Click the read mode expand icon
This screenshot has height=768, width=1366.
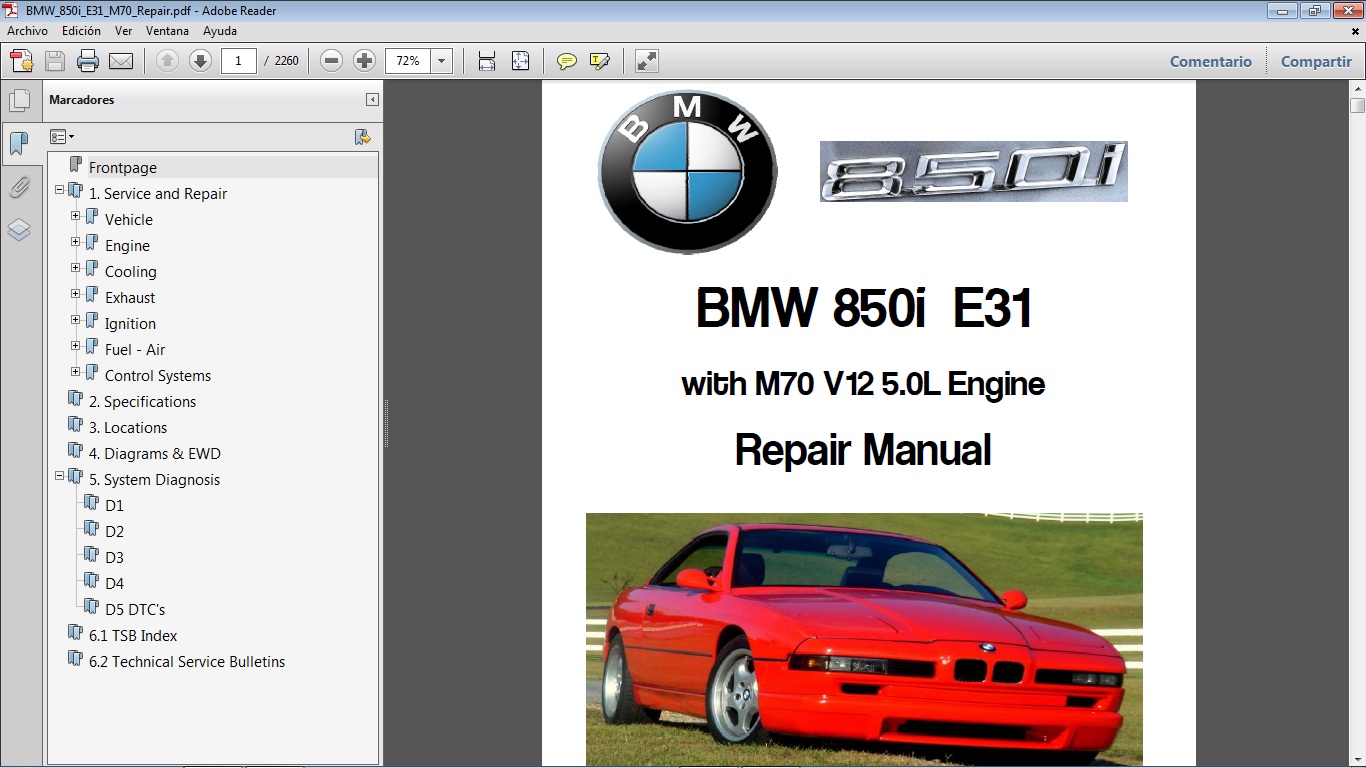tap(647, 61)
